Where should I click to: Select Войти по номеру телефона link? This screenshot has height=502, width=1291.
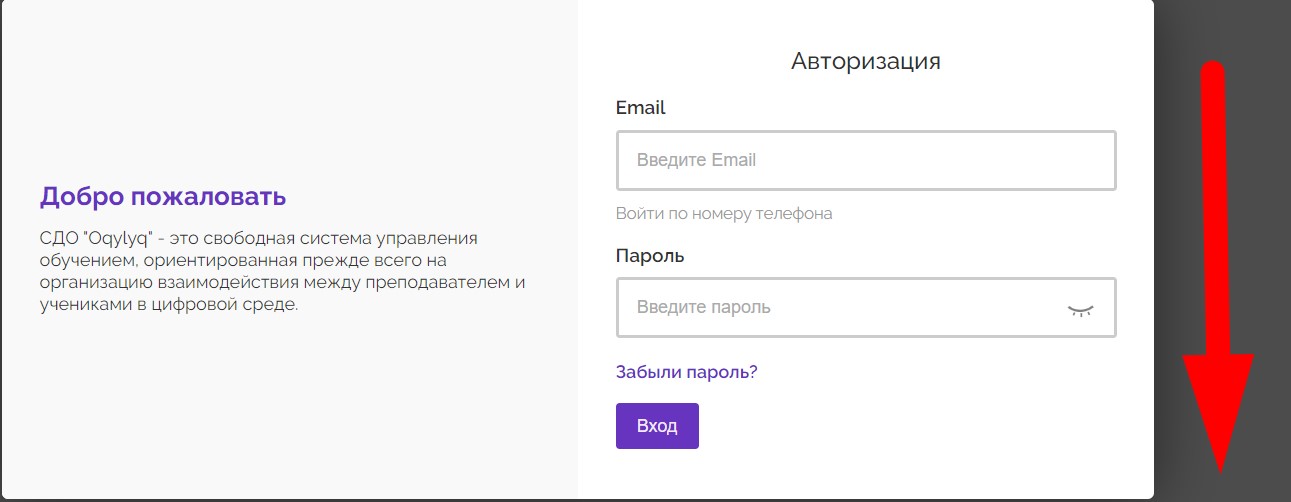(723, 213)
